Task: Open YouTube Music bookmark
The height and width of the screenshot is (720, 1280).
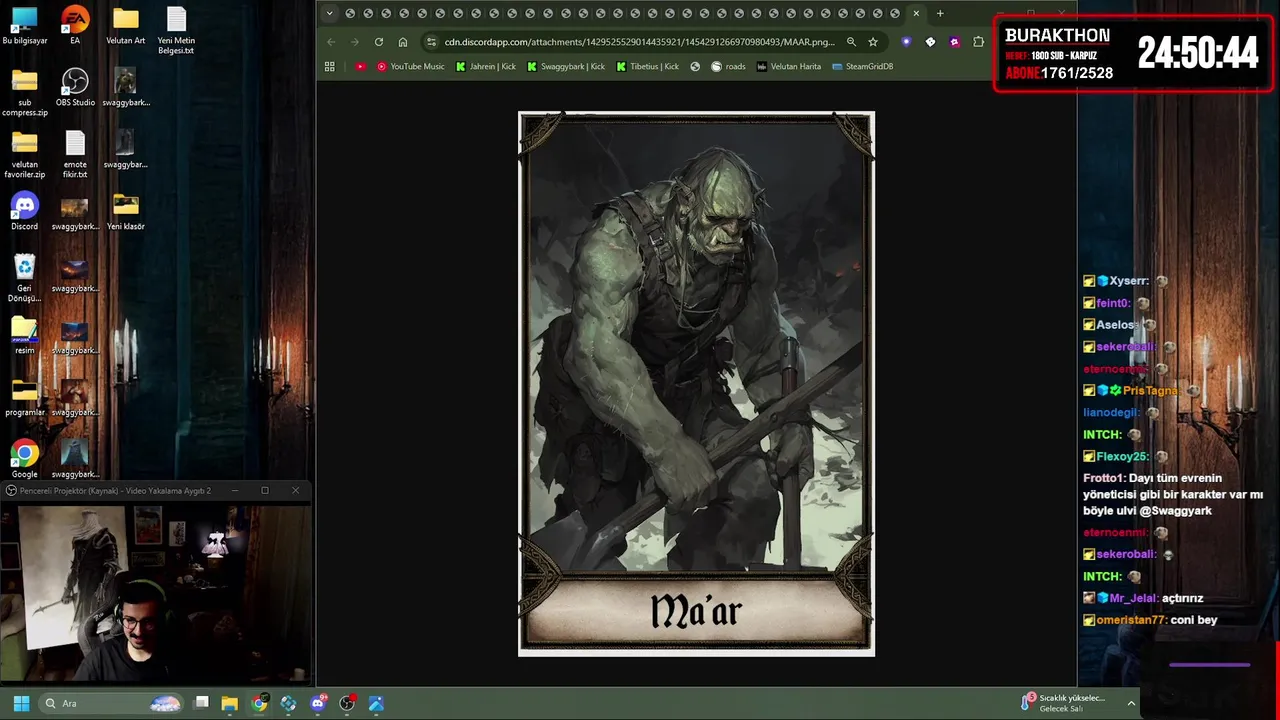Action: (411, 66)
